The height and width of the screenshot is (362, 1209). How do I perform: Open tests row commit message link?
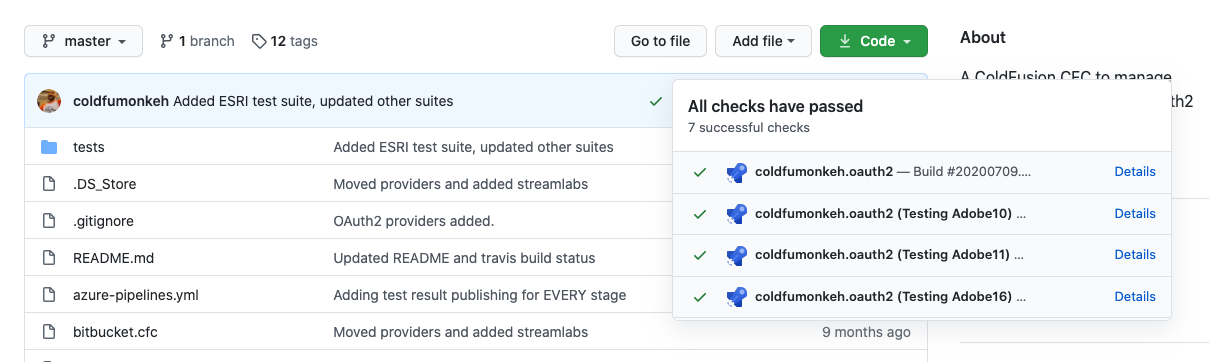coord(473,147)
